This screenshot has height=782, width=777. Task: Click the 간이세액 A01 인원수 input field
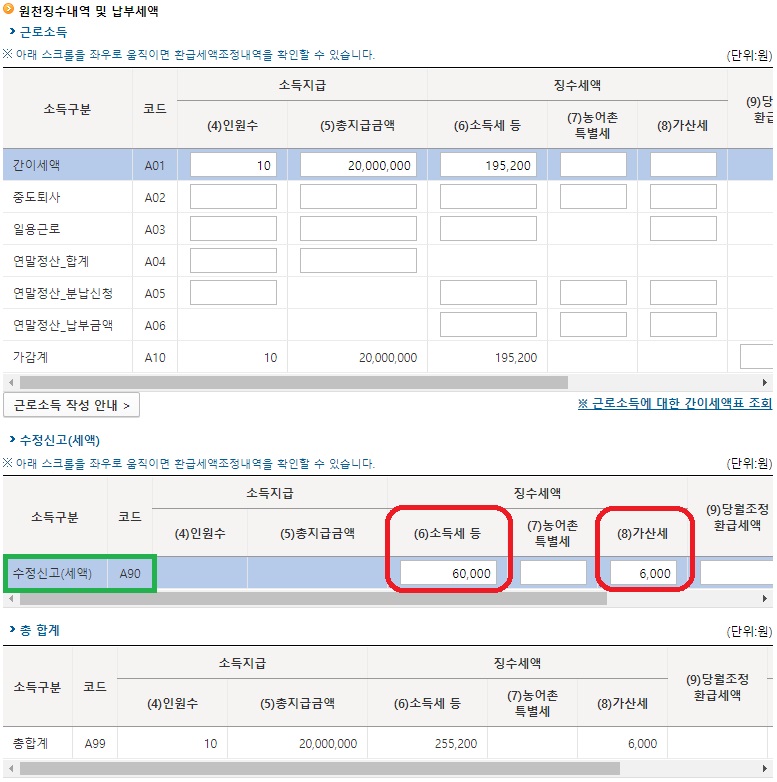pyautogui.click(x=233, y=165)
